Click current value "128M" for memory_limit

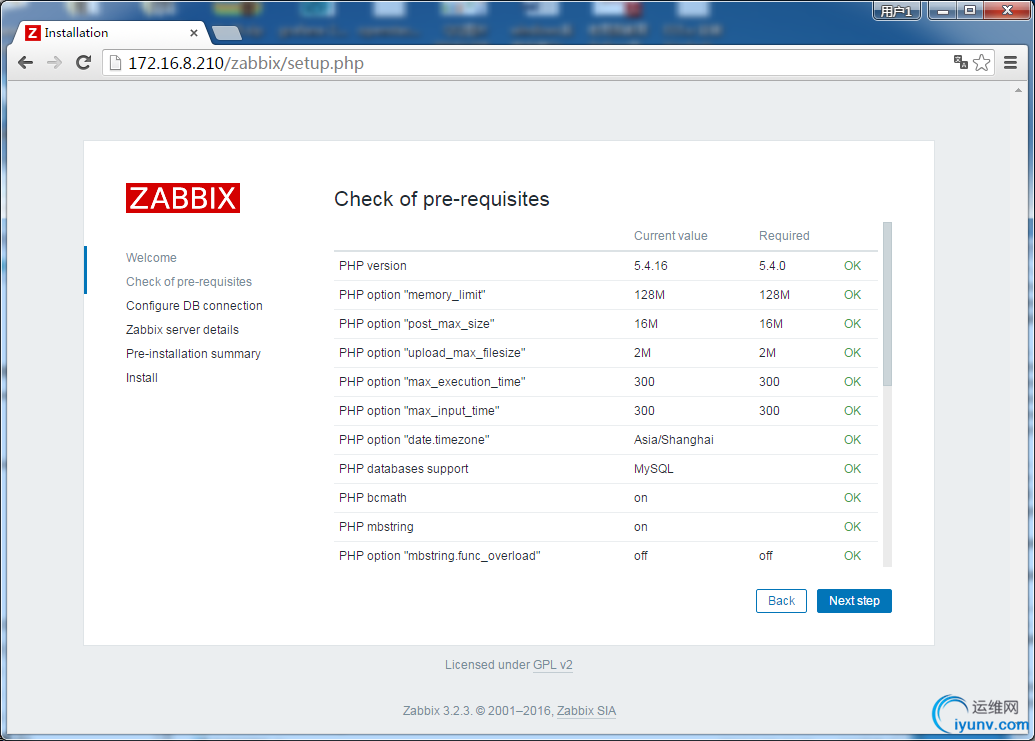[650, 295]
